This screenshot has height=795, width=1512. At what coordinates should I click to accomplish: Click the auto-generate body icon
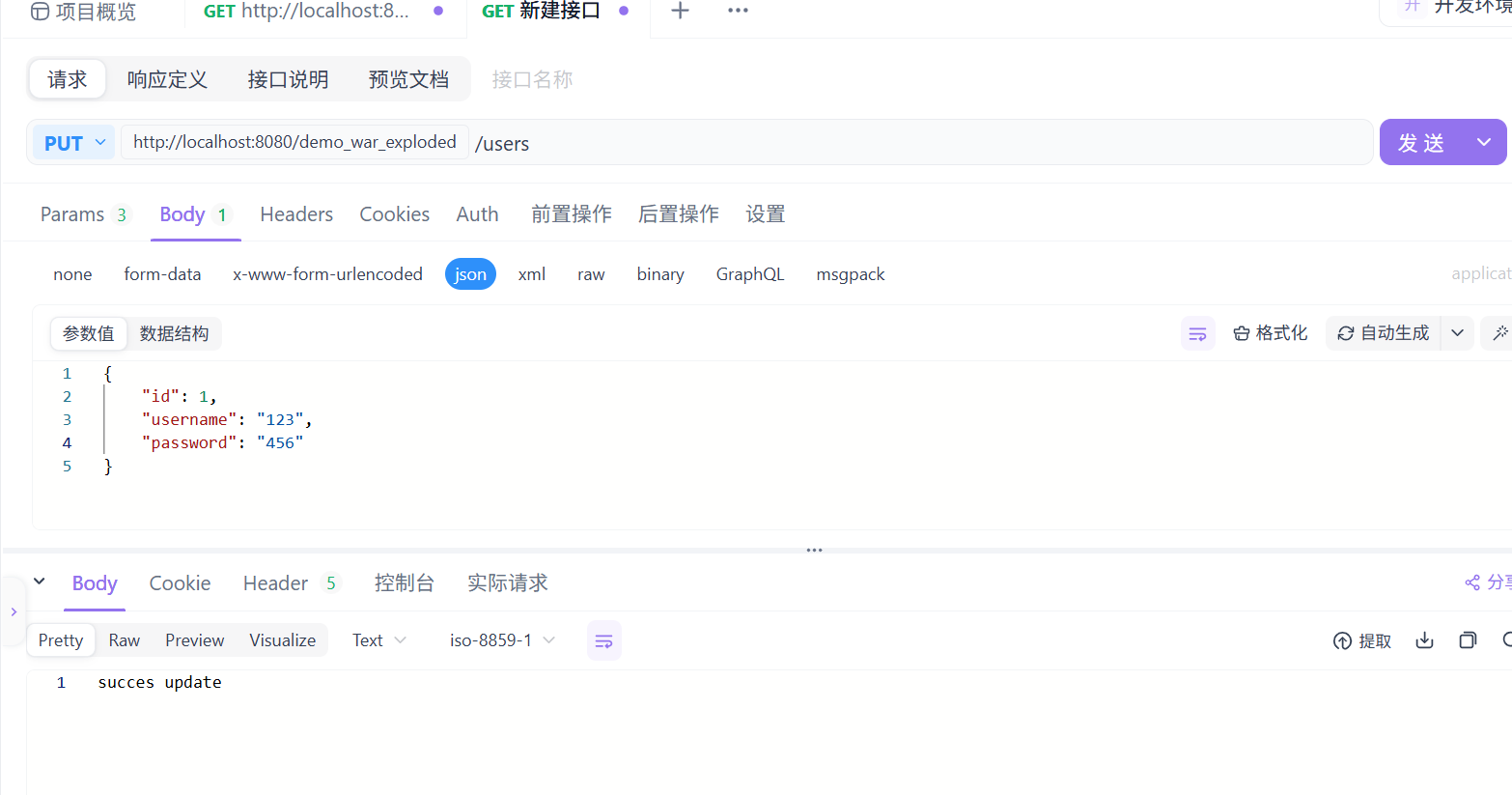click(1381, 332)
